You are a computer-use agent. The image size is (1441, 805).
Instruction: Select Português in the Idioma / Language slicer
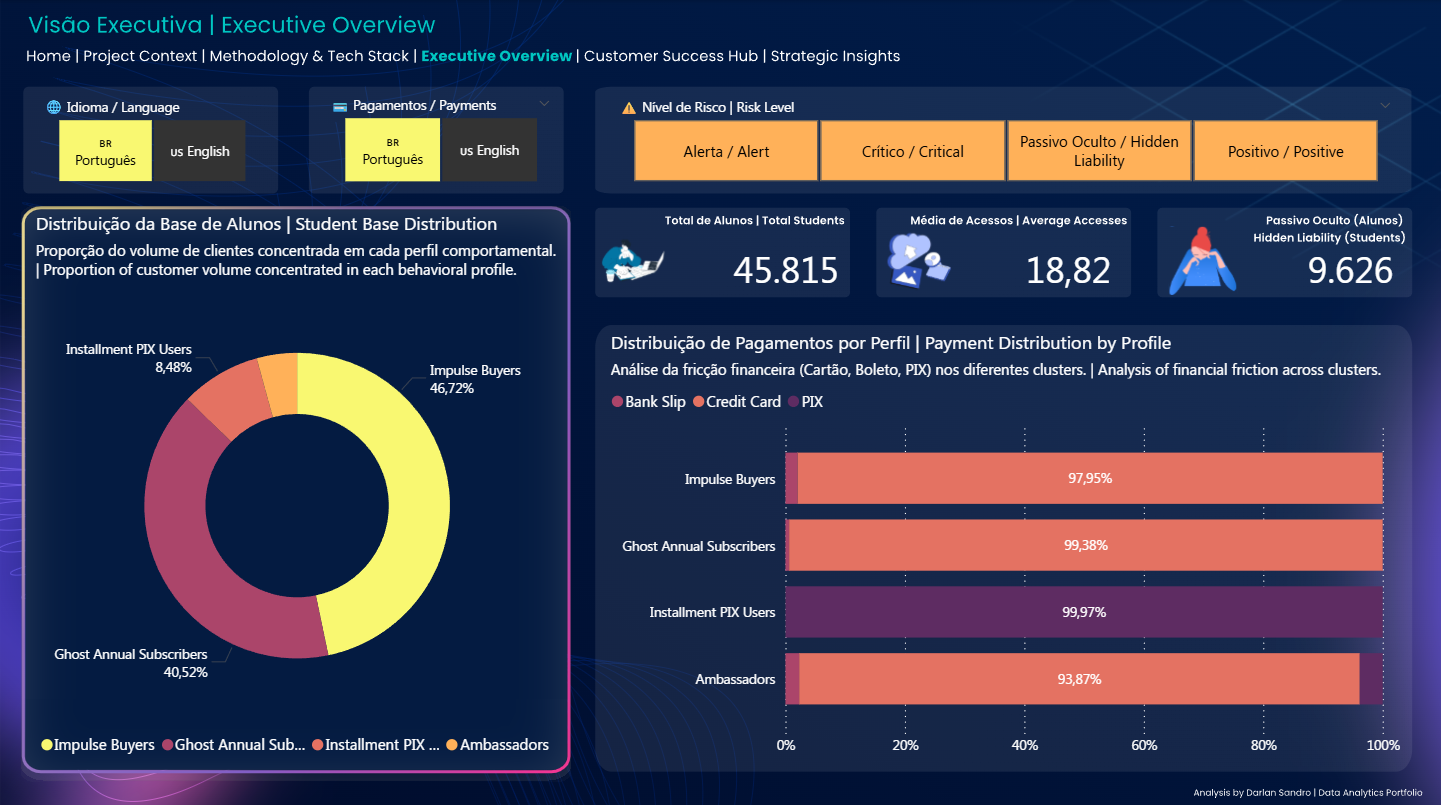105,151
